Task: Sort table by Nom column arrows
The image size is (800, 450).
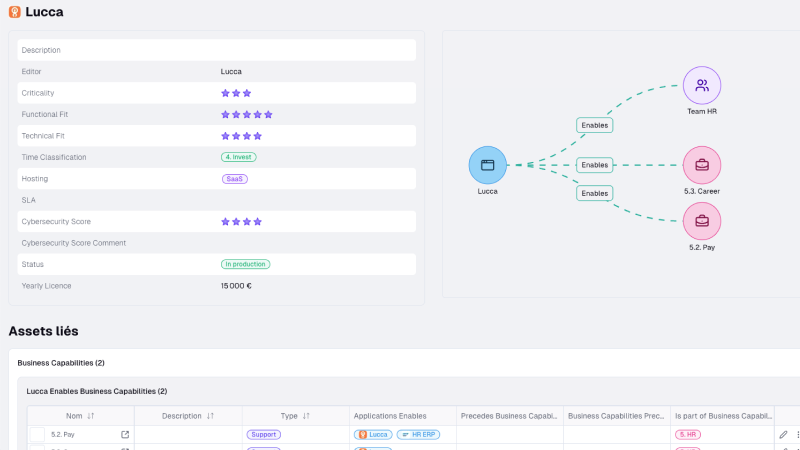Action: (x=90, y=416)
